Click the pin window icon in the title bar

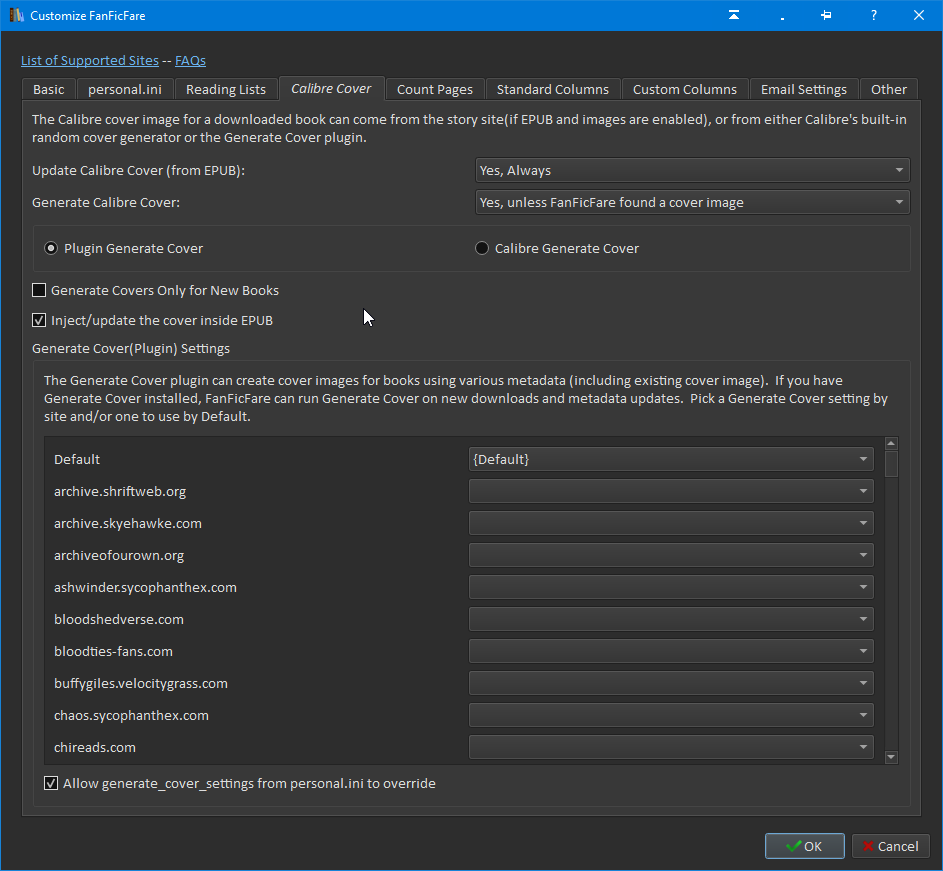[826, 15]
